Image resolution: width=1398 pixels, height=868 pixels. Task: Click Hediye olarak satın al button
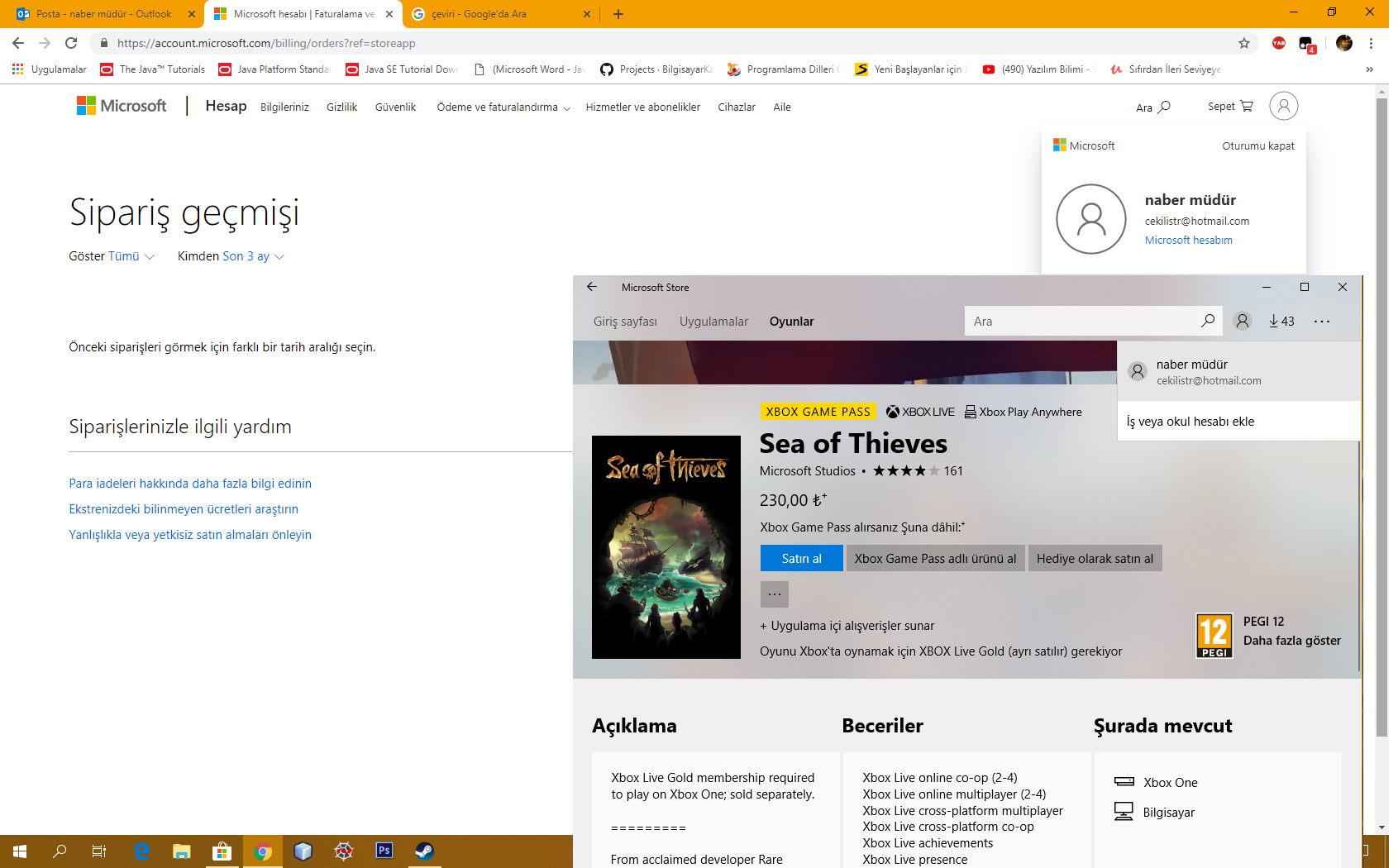pos(1095,558)
